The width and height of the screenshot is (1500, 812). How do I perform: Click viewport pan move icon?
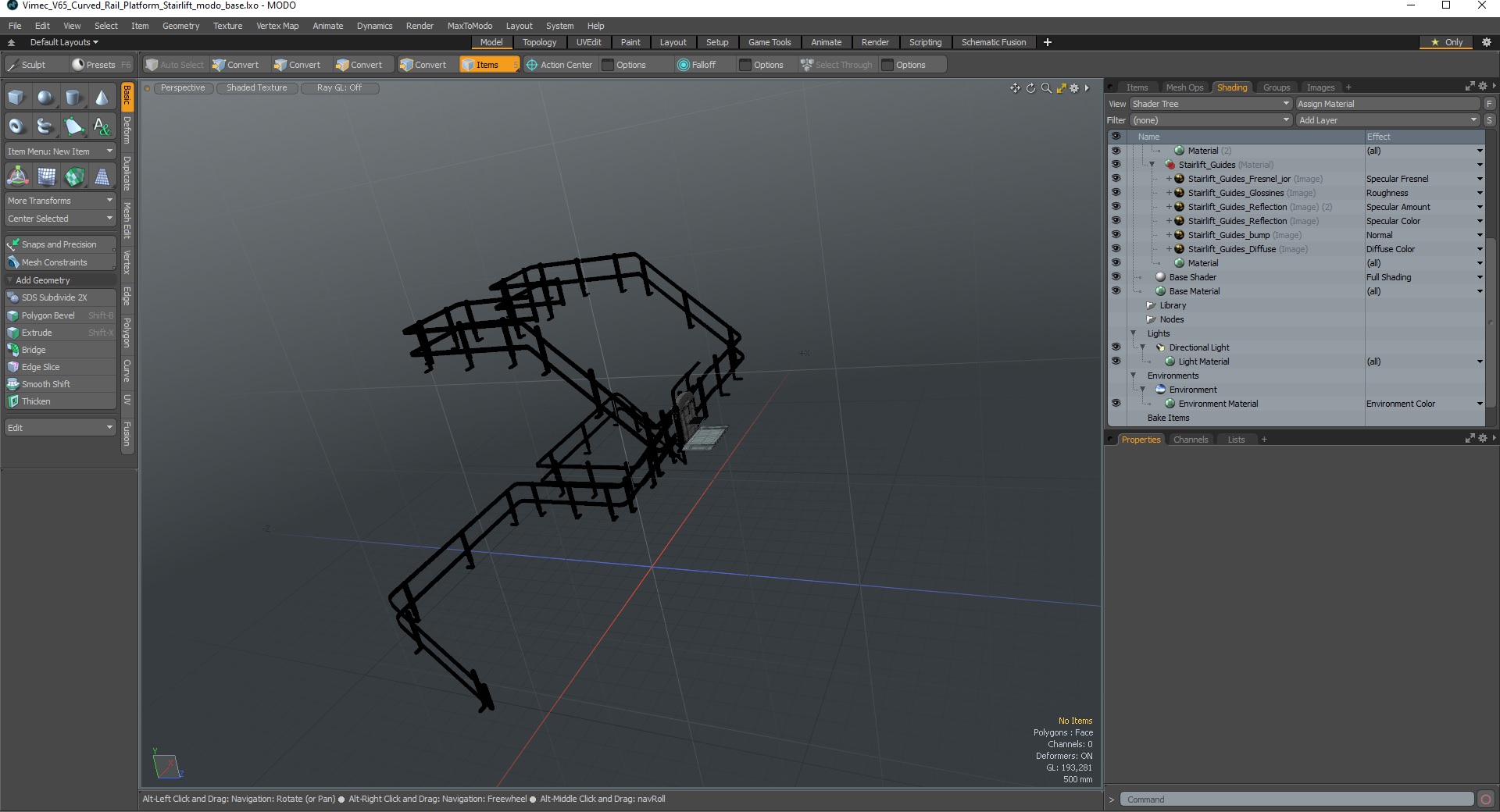1015,88
